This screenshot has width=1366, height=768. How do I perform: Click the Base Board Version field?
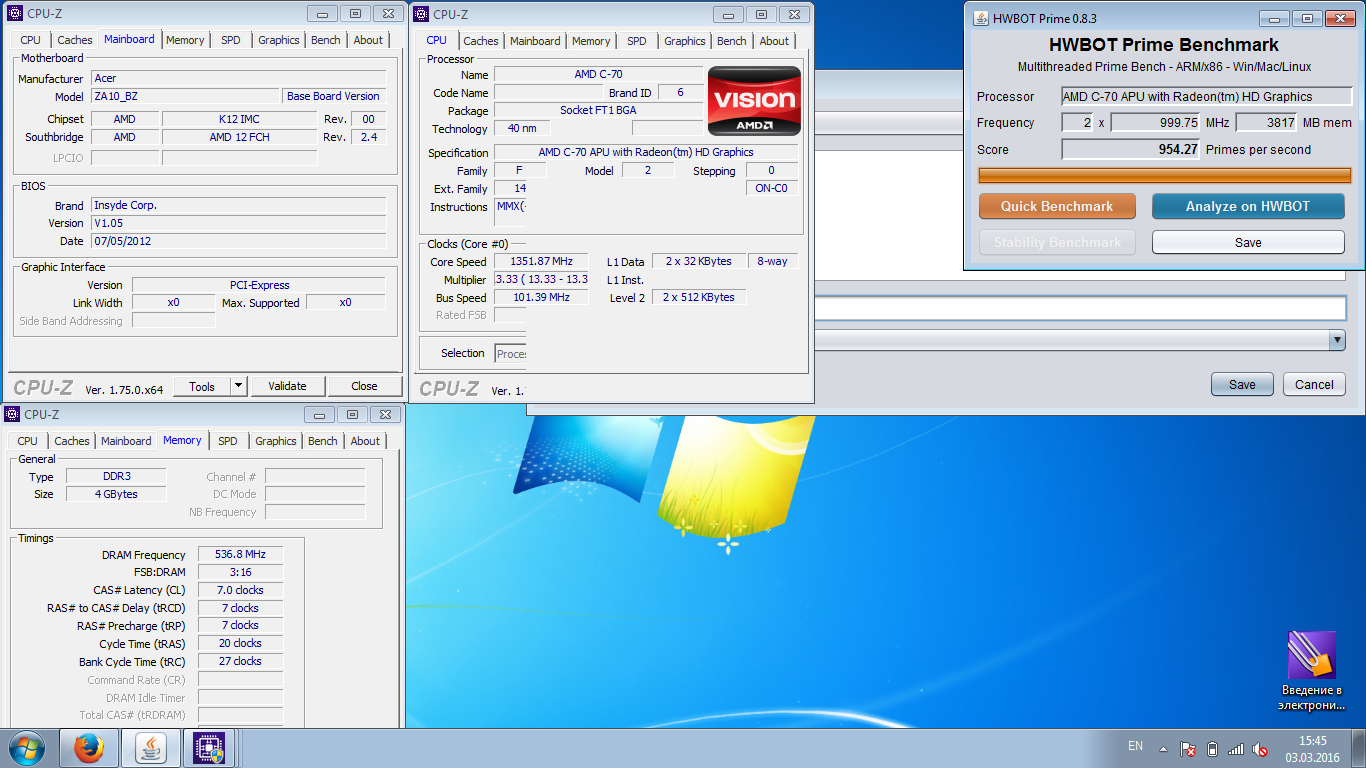(x=333, y=96)
